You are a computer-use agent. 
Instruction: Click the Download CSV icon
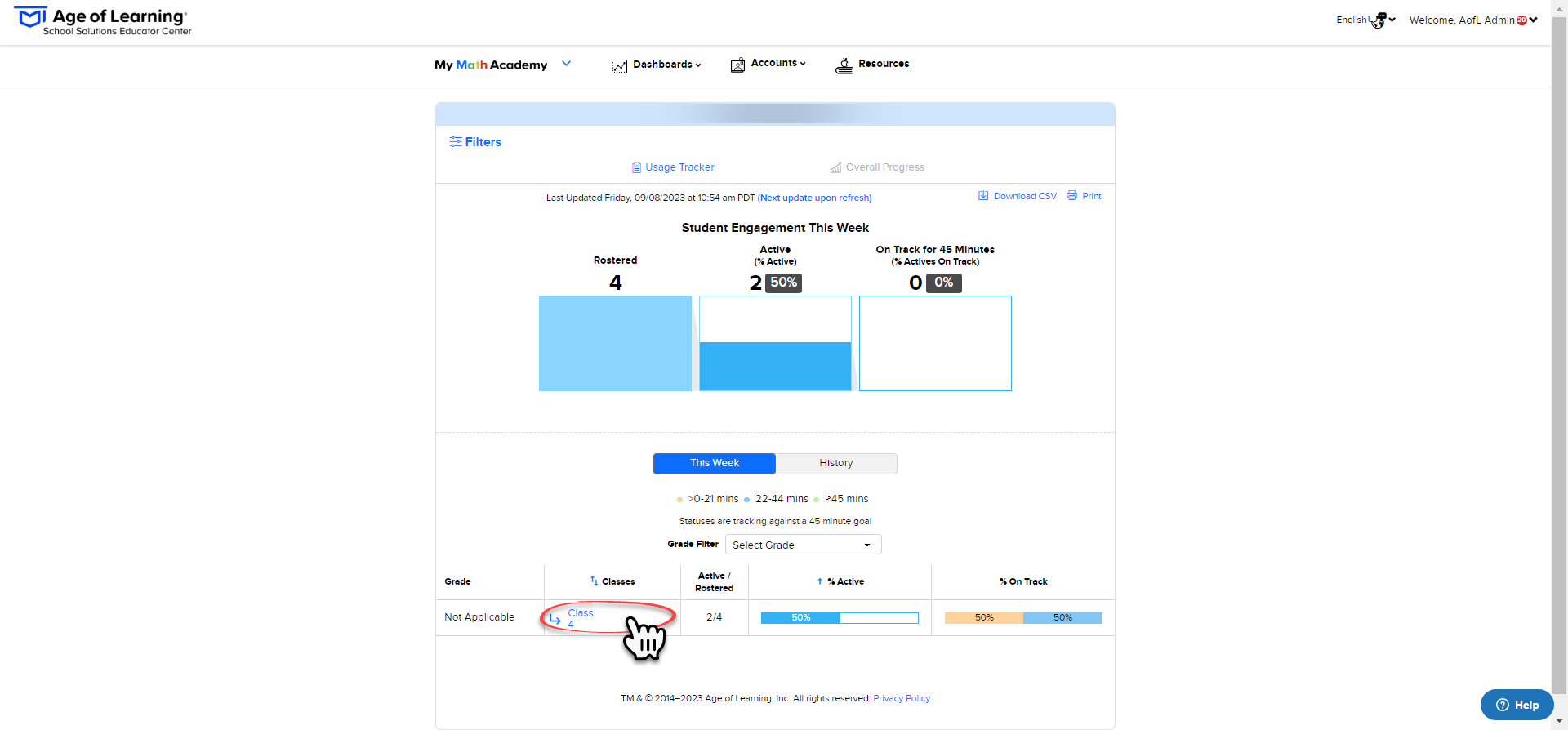[983, 196]
